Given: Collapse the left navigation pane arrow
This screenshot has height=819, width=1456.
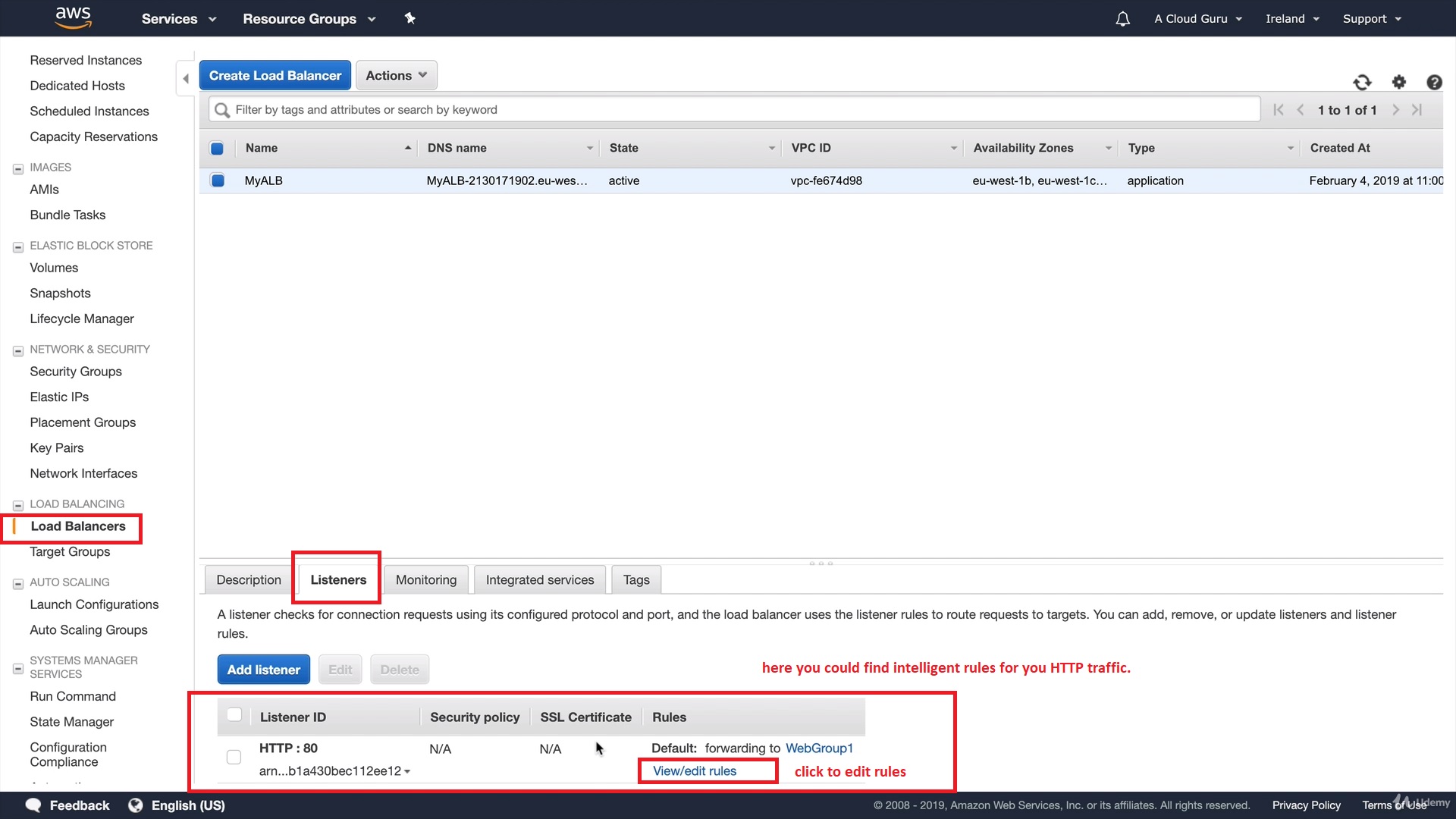Looking at the screenshot, I should coord(186,79).
